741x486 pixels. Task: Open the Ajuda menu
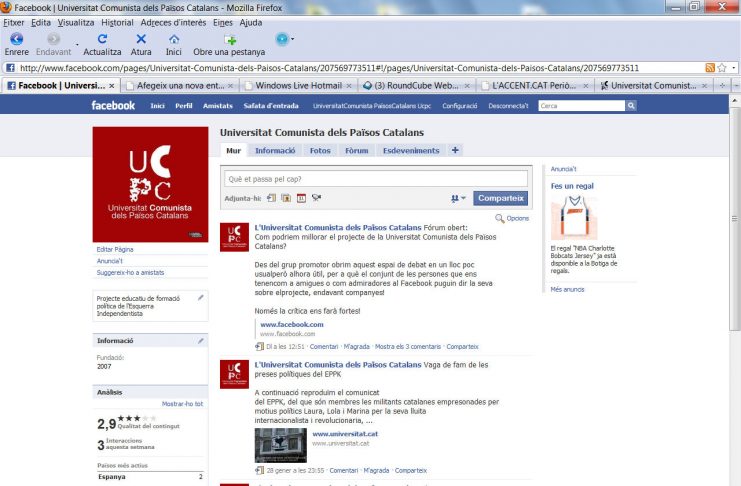click(250, 22)
